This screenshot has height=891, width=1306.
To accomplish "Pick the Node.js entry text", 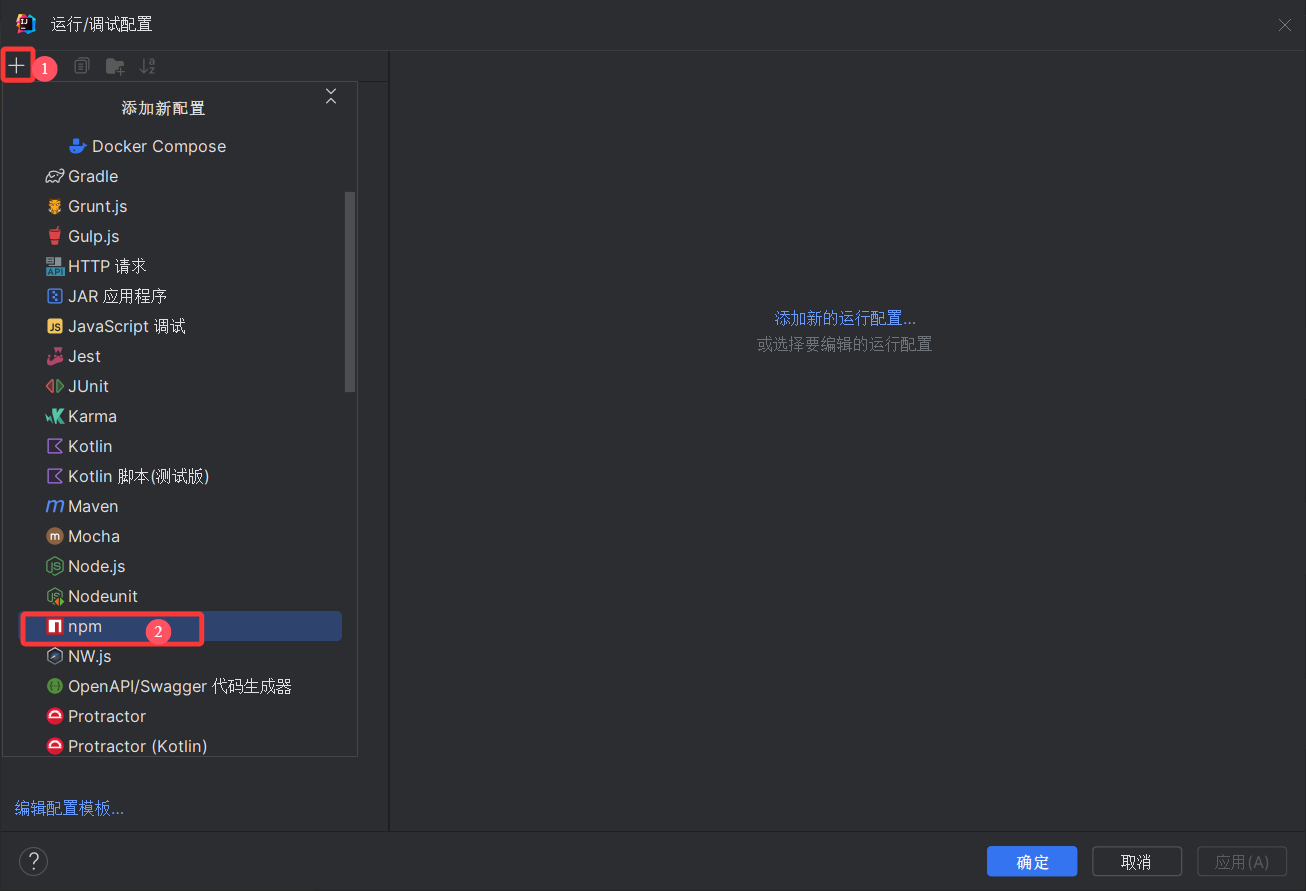I will [x=97, y=566].
